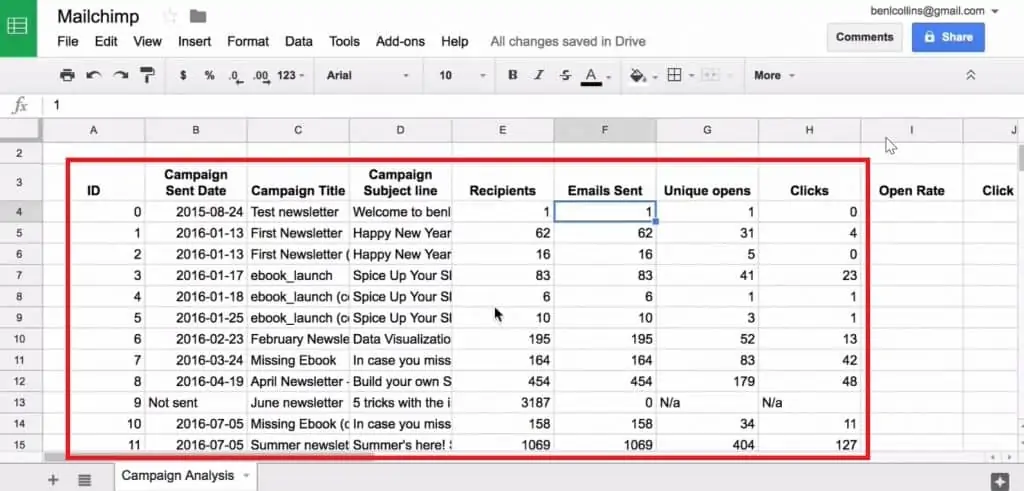Format cells as currency
The width and height of the screenshot is (1024, 491).
(x=183, y=75)
